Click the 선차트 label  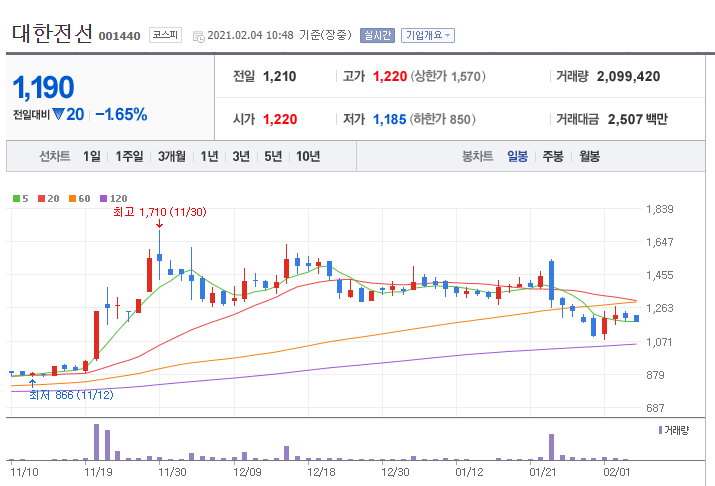point(55,156)
